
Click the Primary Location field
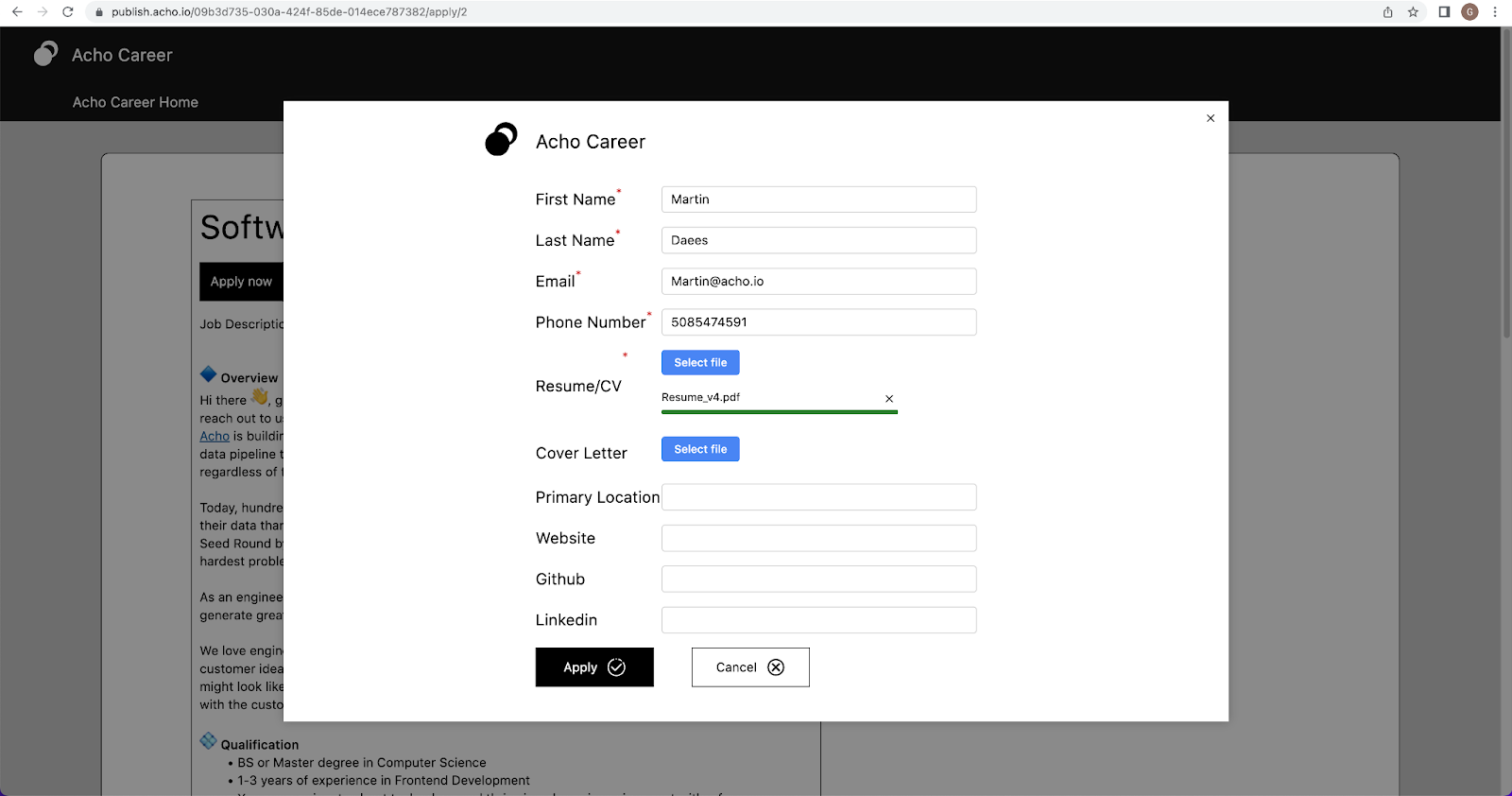click(818, 497)
